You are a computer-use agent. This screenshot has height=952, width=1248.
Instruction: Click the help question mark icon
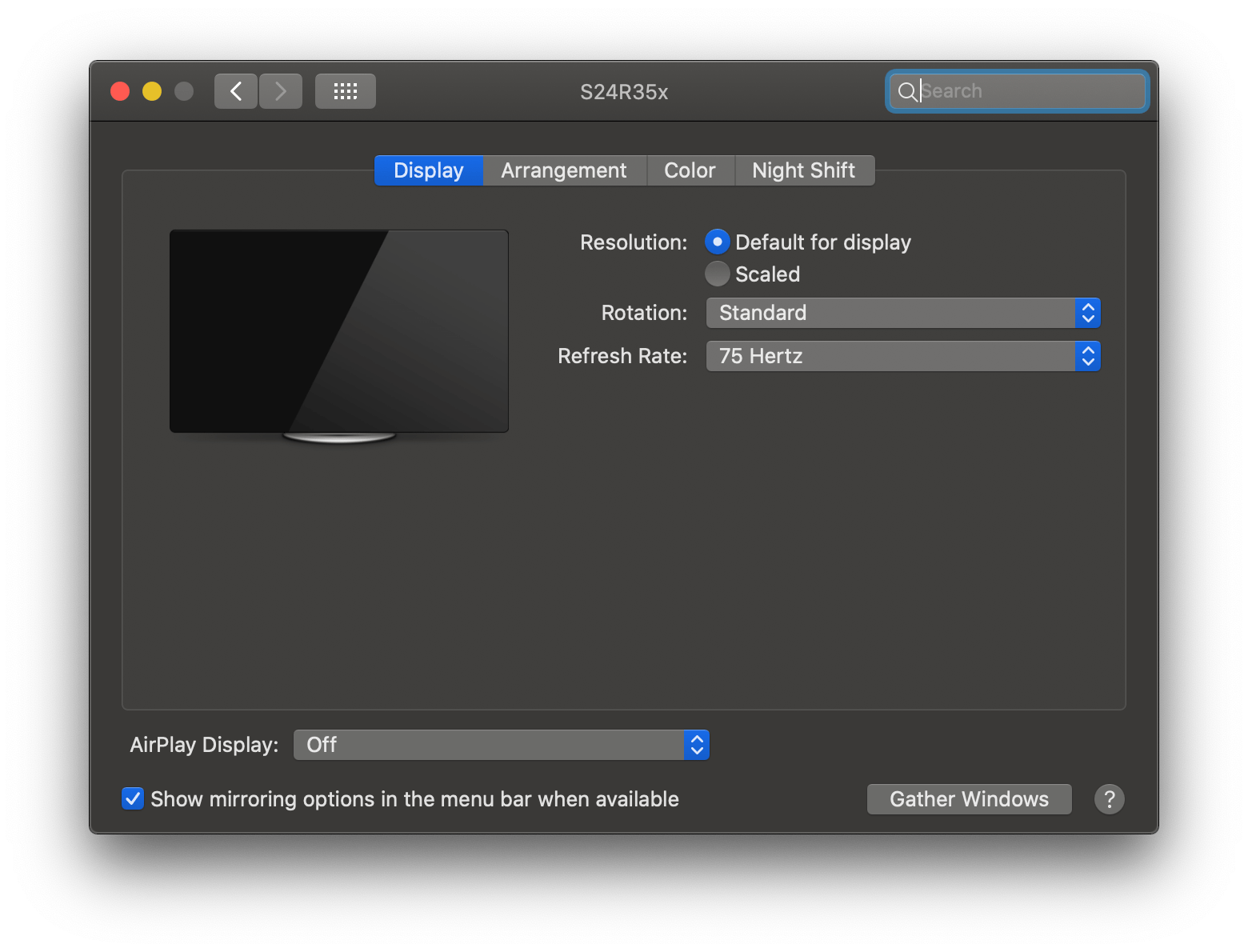pos(1109,798)
